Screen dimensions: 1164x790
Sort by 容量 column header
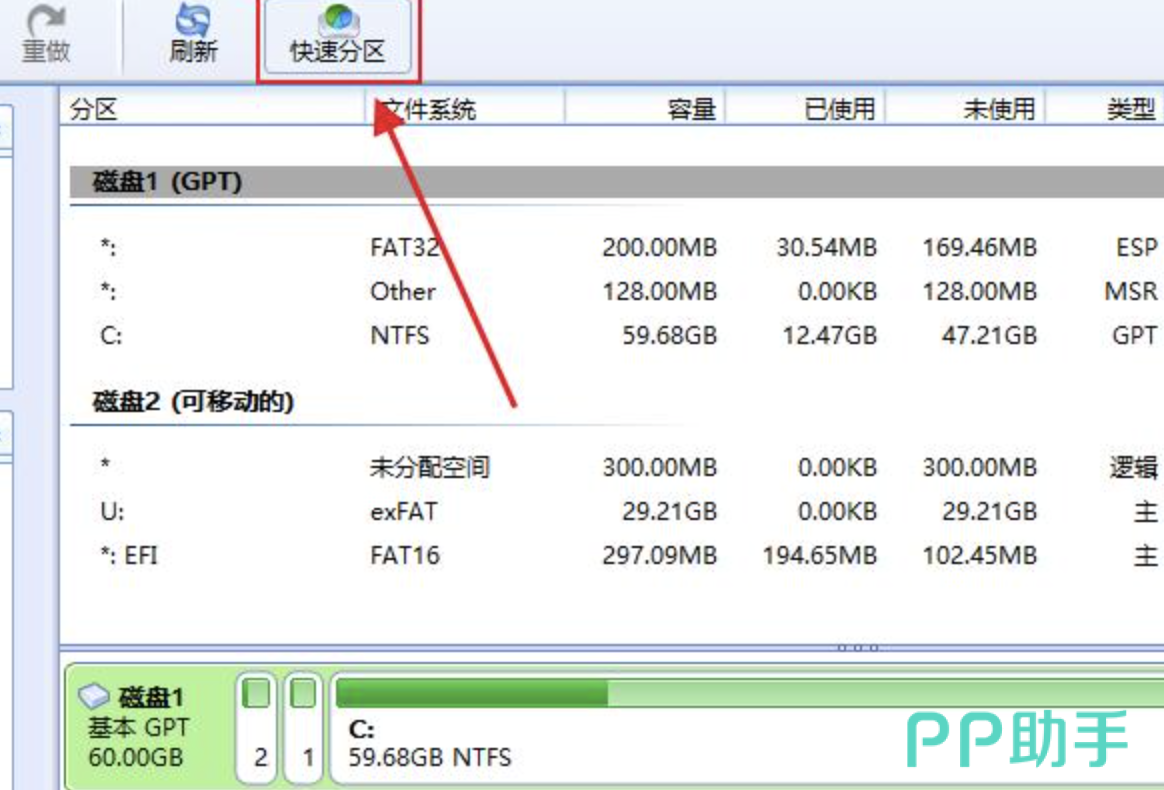(x=645, y=109)
